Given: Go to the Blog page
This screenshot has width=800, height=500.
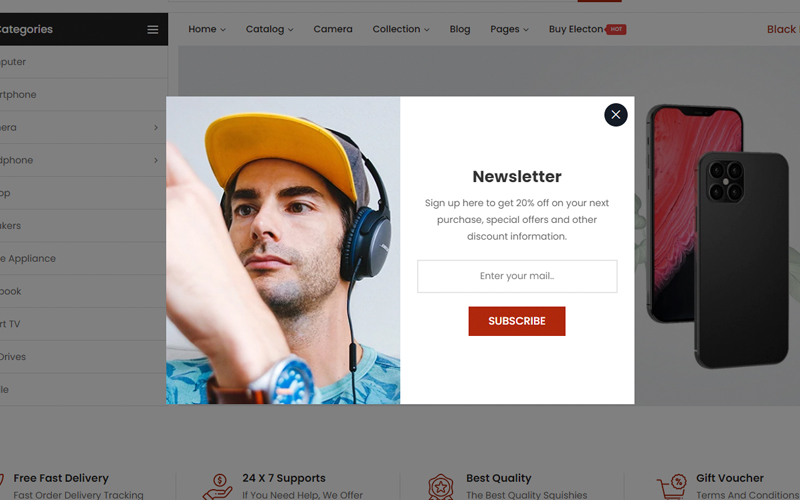Looking at the screenshot, I should 460,30.
